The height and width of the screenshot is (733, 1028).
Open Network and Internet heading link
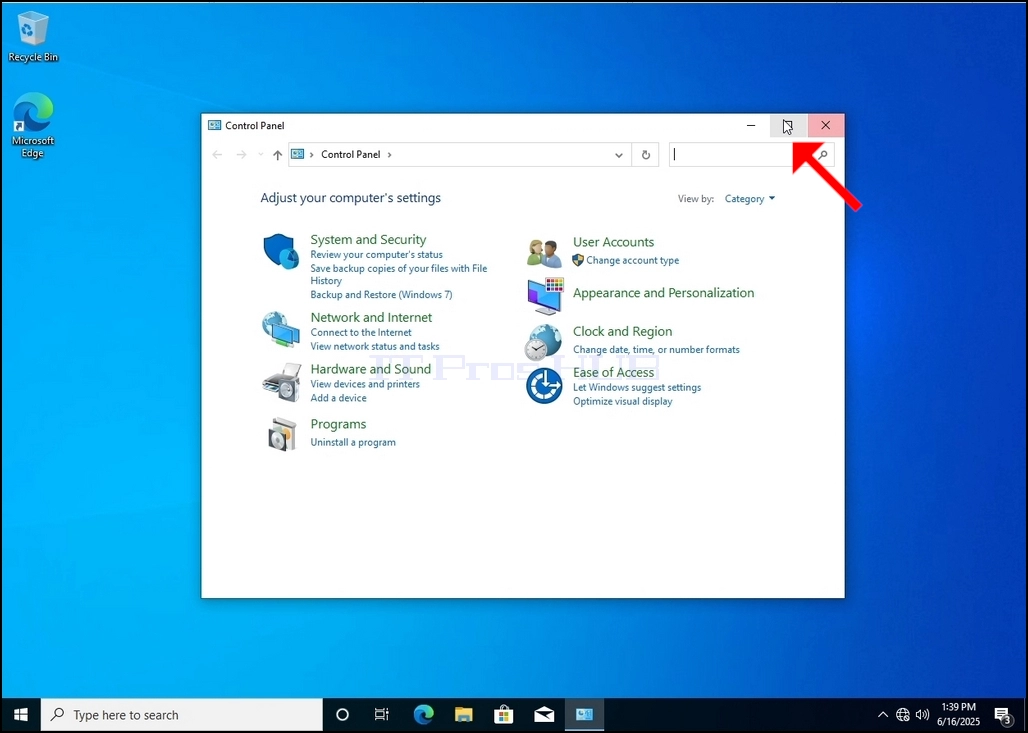pos(371,317)
